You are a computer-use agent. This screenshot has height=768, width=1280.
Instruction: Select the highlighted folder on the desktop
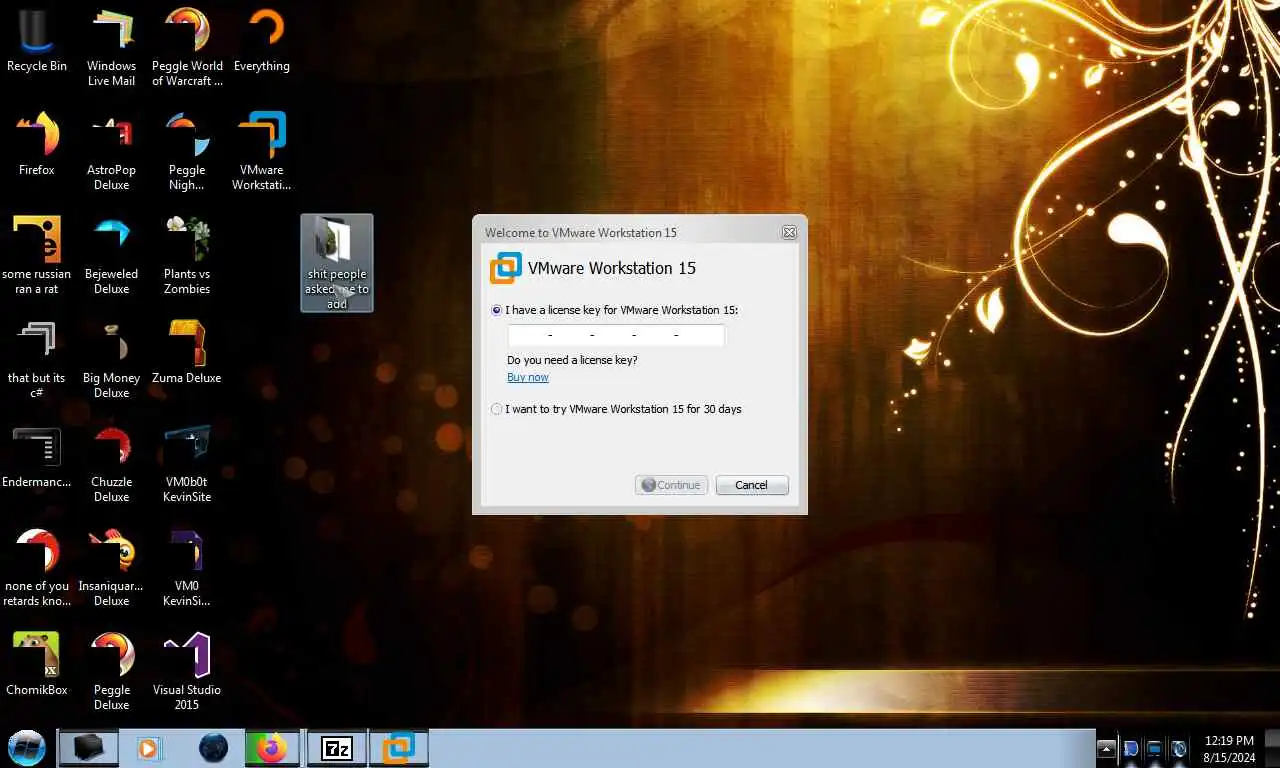coord(337,263)
